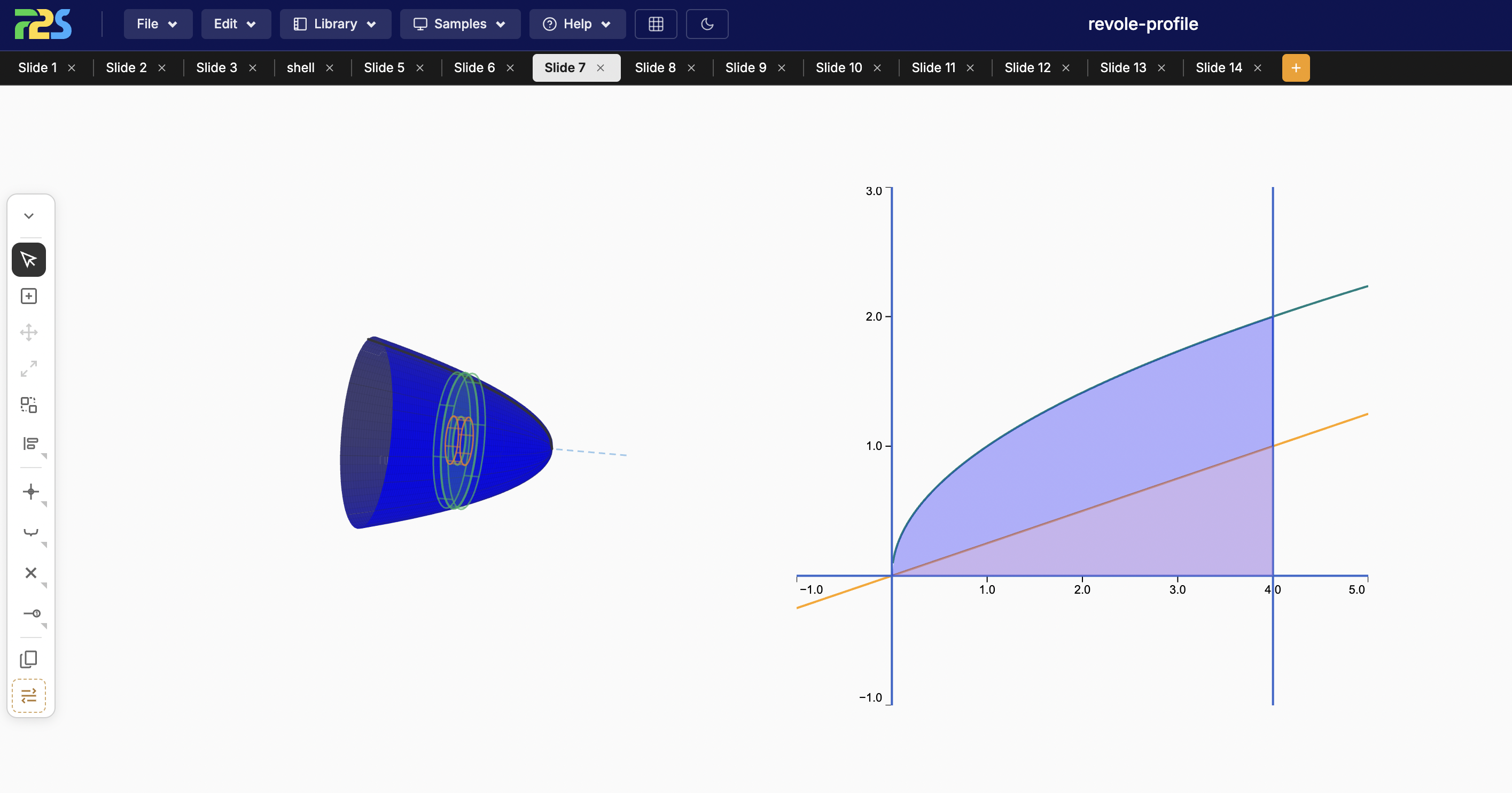Toggle the grid view button

[x=656, y=24]
